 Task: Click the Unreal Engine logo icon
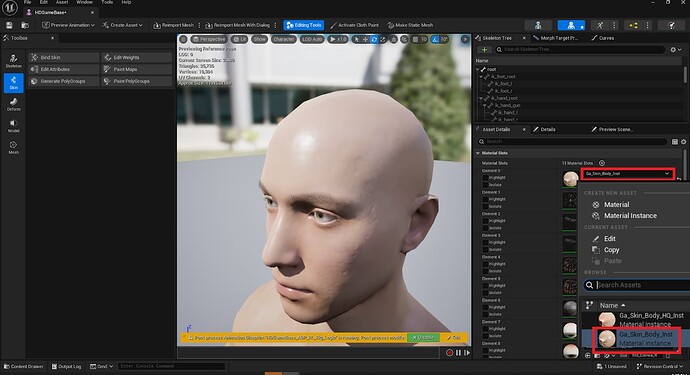coord(10,7)
